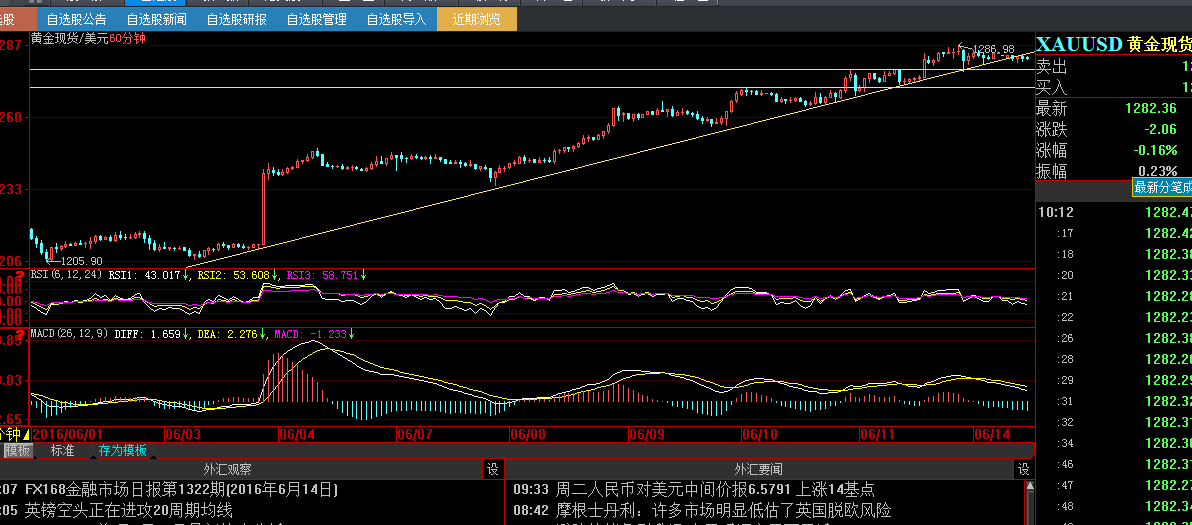
Task: Click the chart title 黄金现货/美元60分钟
Action: tap(88, 39)
